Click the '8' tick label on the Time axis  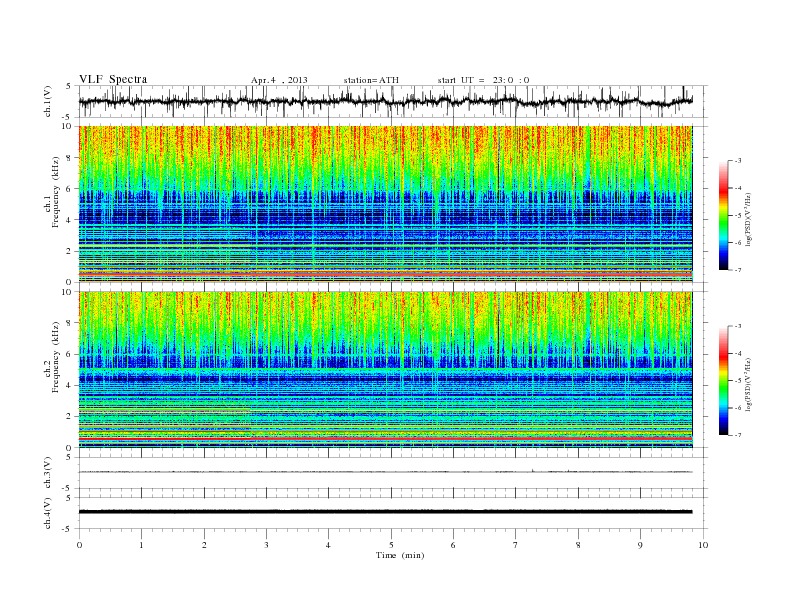[x=578, y=545]
